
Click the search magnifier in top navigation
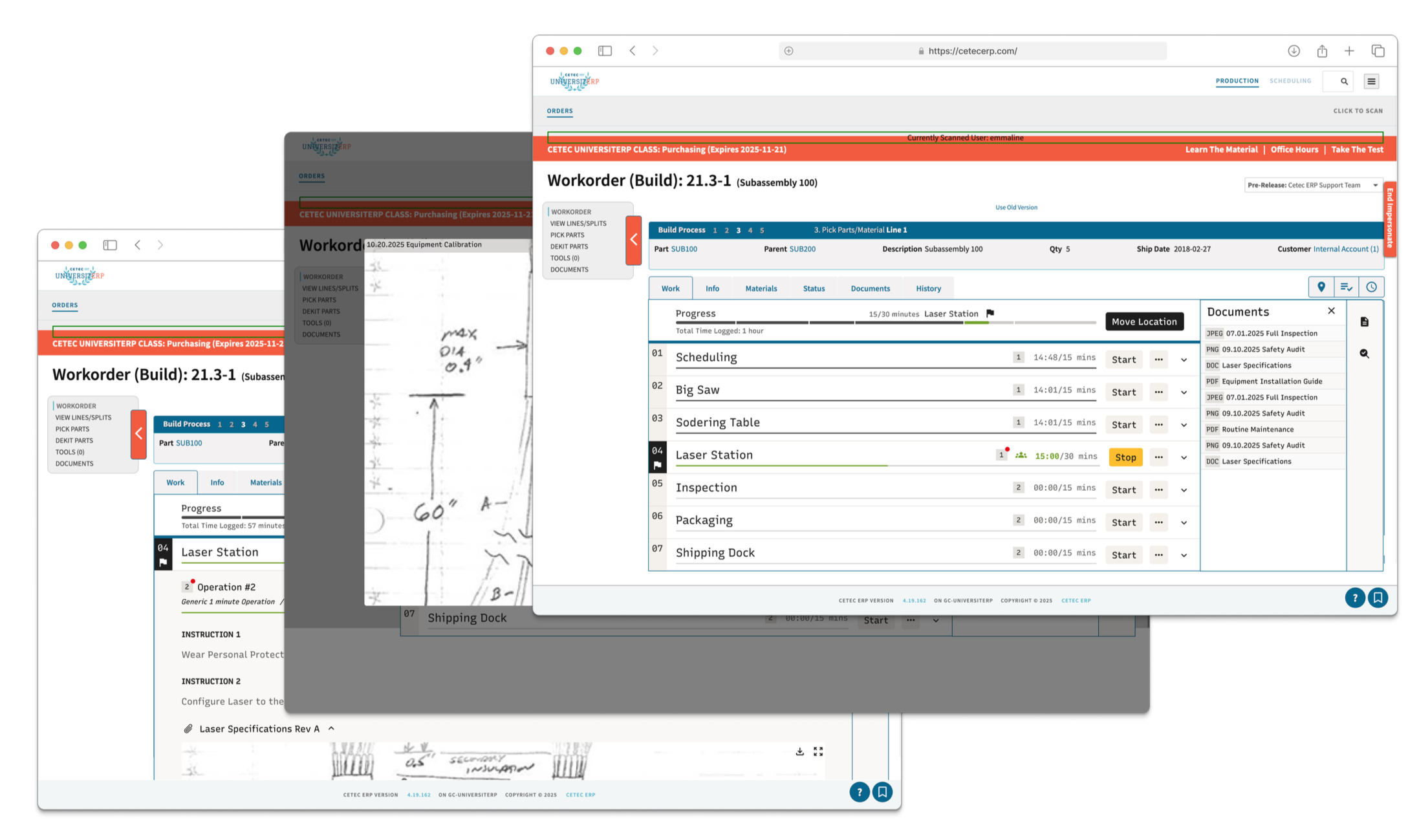tap(1344, 81)
